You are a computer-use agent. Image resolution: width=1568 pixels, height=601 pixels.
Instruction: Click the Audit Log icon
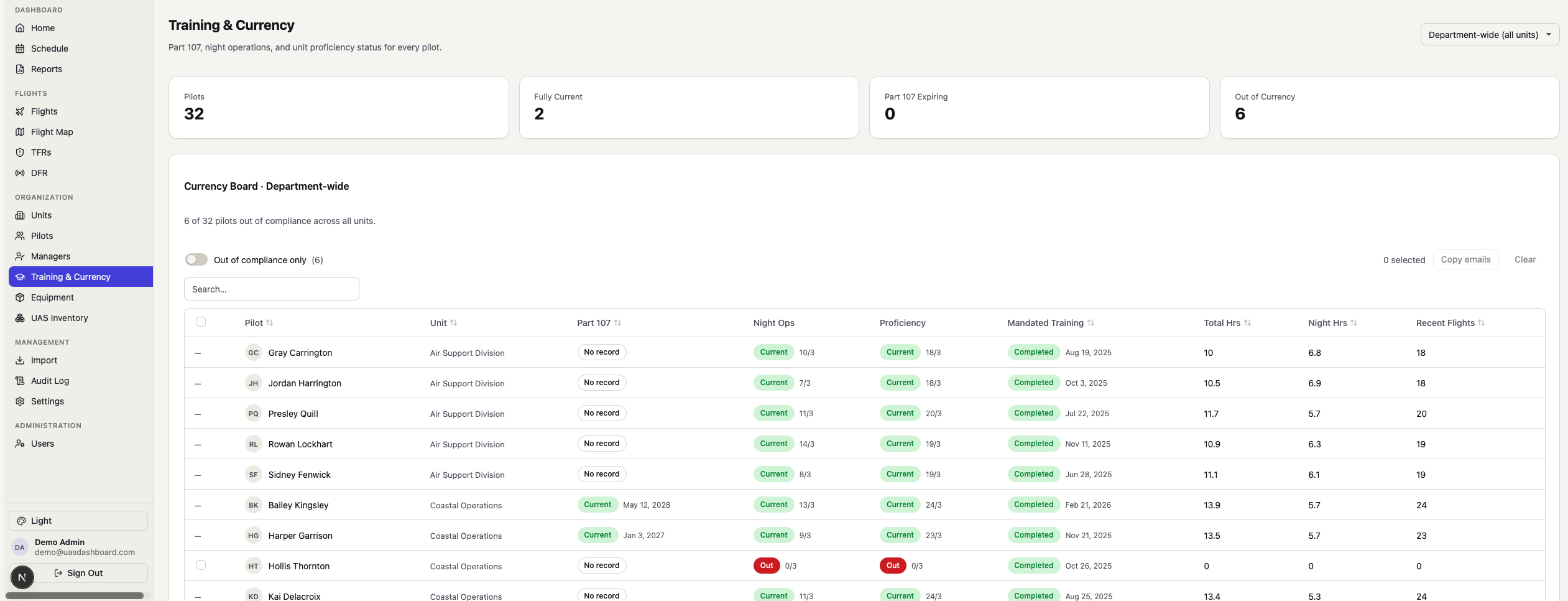20,381
